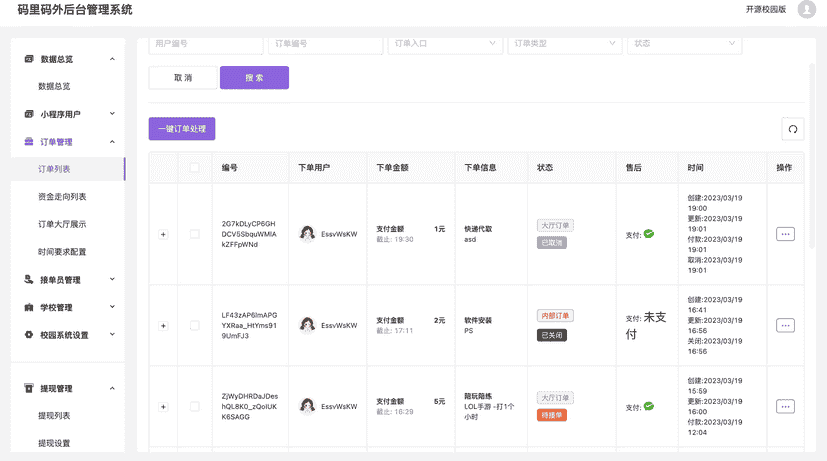Screen dimensions: 827x461
Task: Click the purple 搜索 button
Action: click(x=254, y=78)
